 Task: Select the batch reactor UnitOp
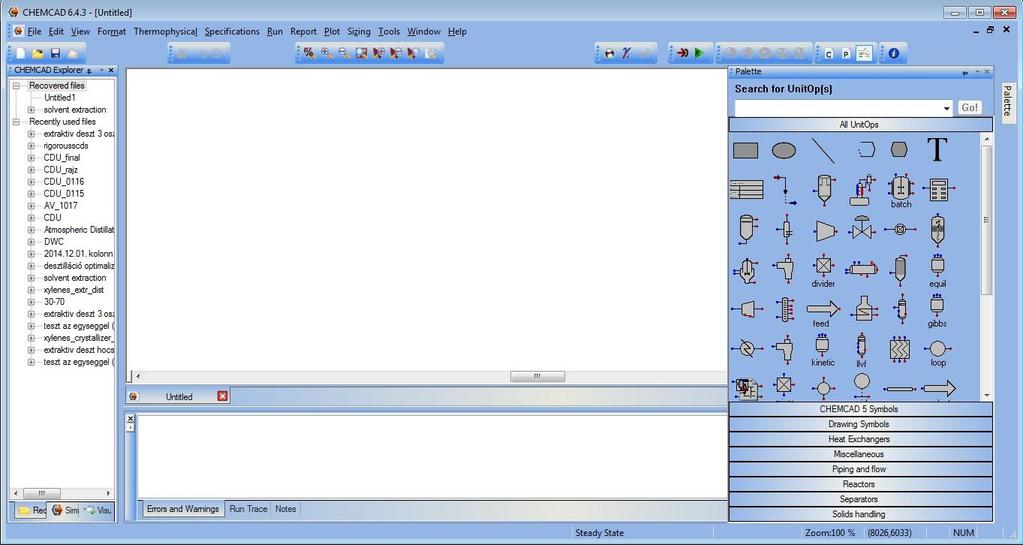pos(900,191)
